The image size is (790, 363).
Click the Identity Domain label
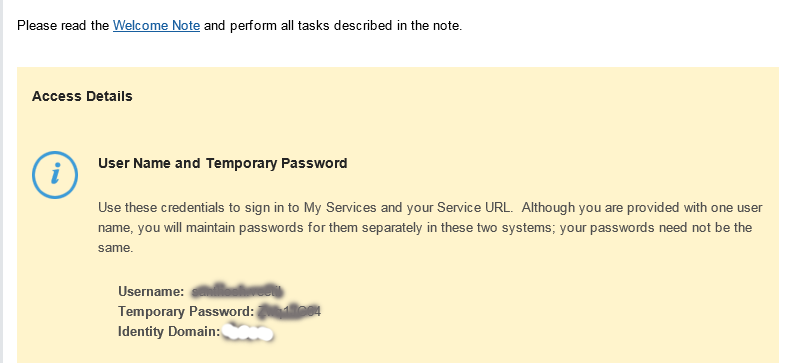click(x=169, y=332)
